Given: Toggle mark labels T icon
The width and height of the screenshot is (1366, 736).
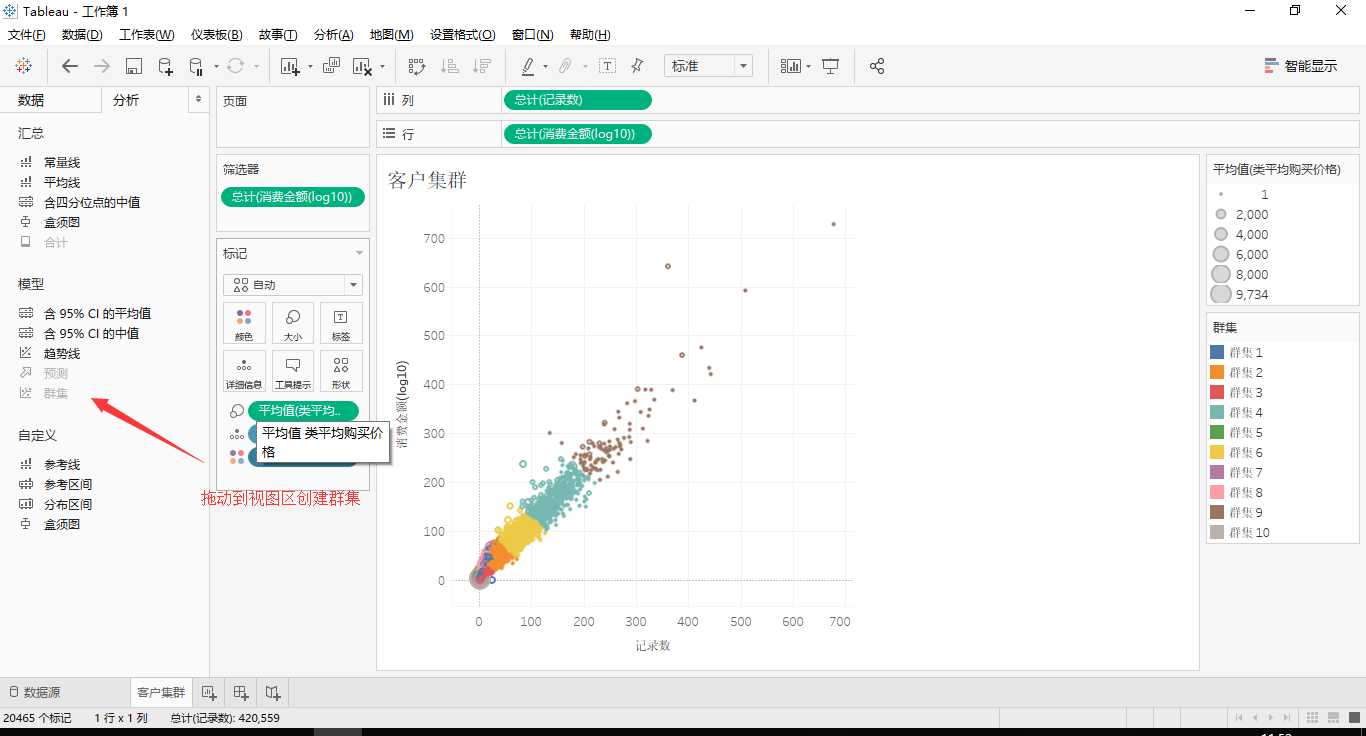Looking at the screenshot, I should click(607, 66).
